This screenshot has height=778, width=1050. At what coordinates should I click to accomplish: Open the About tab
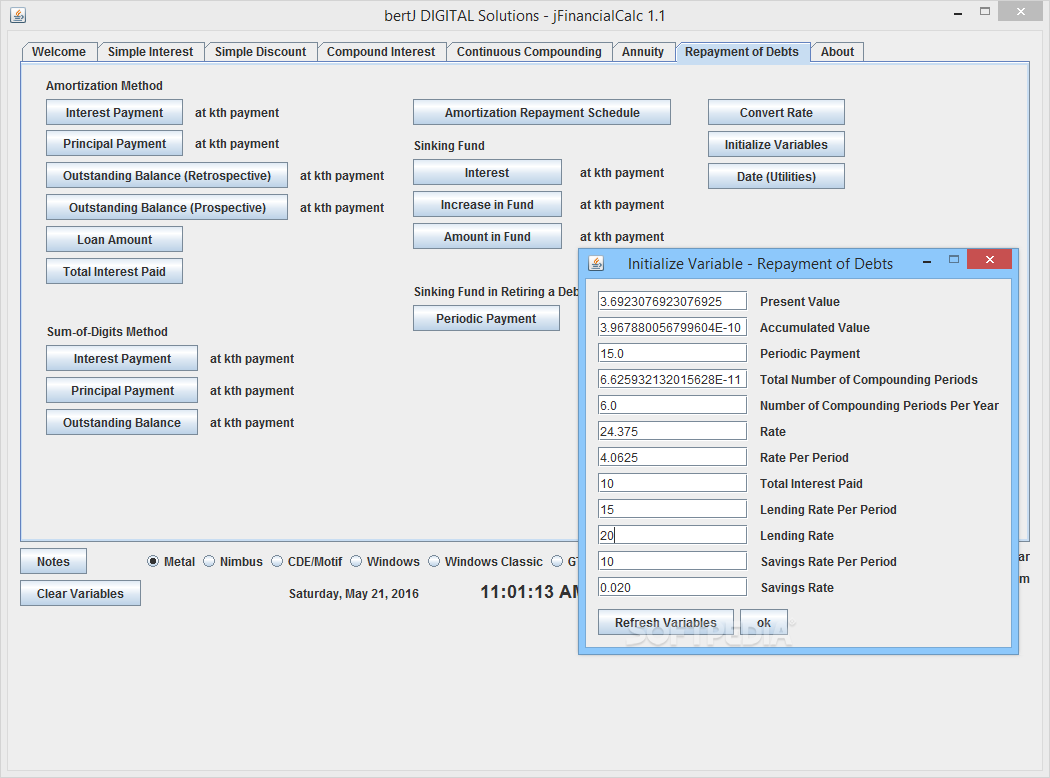(x=837, y=52)
